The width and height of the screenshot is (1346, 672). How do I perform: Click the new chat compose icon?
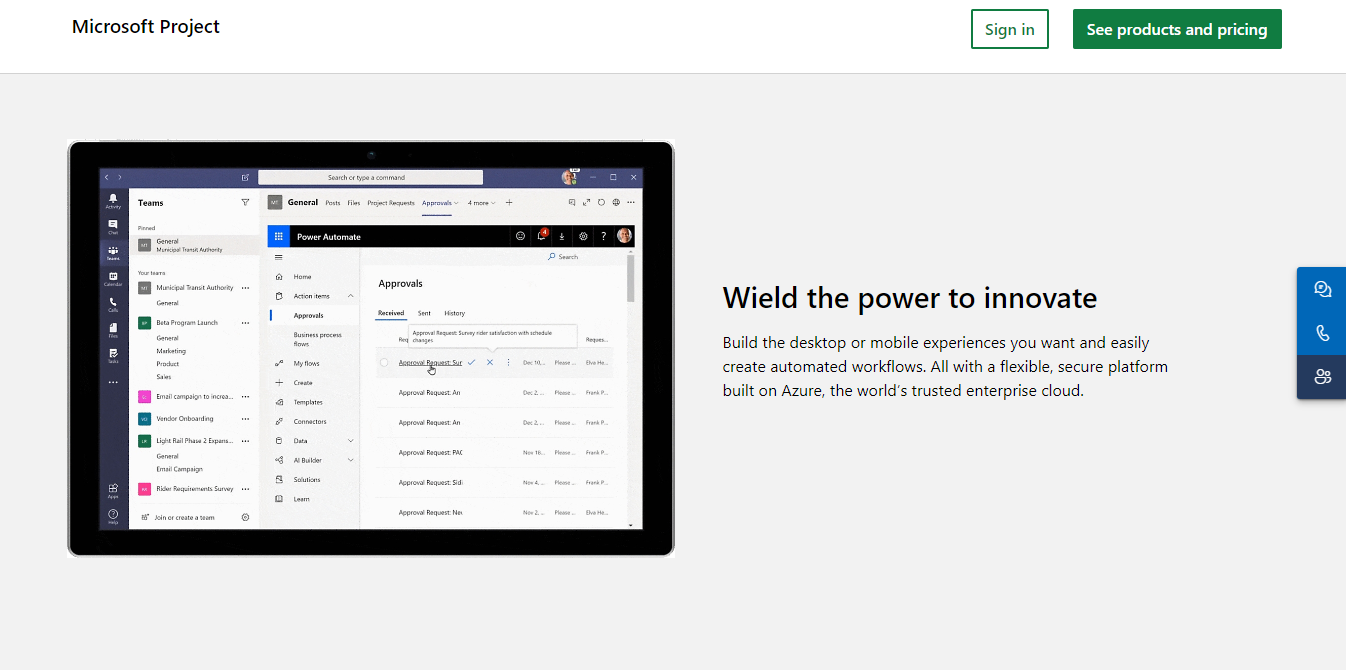point(245,177)
